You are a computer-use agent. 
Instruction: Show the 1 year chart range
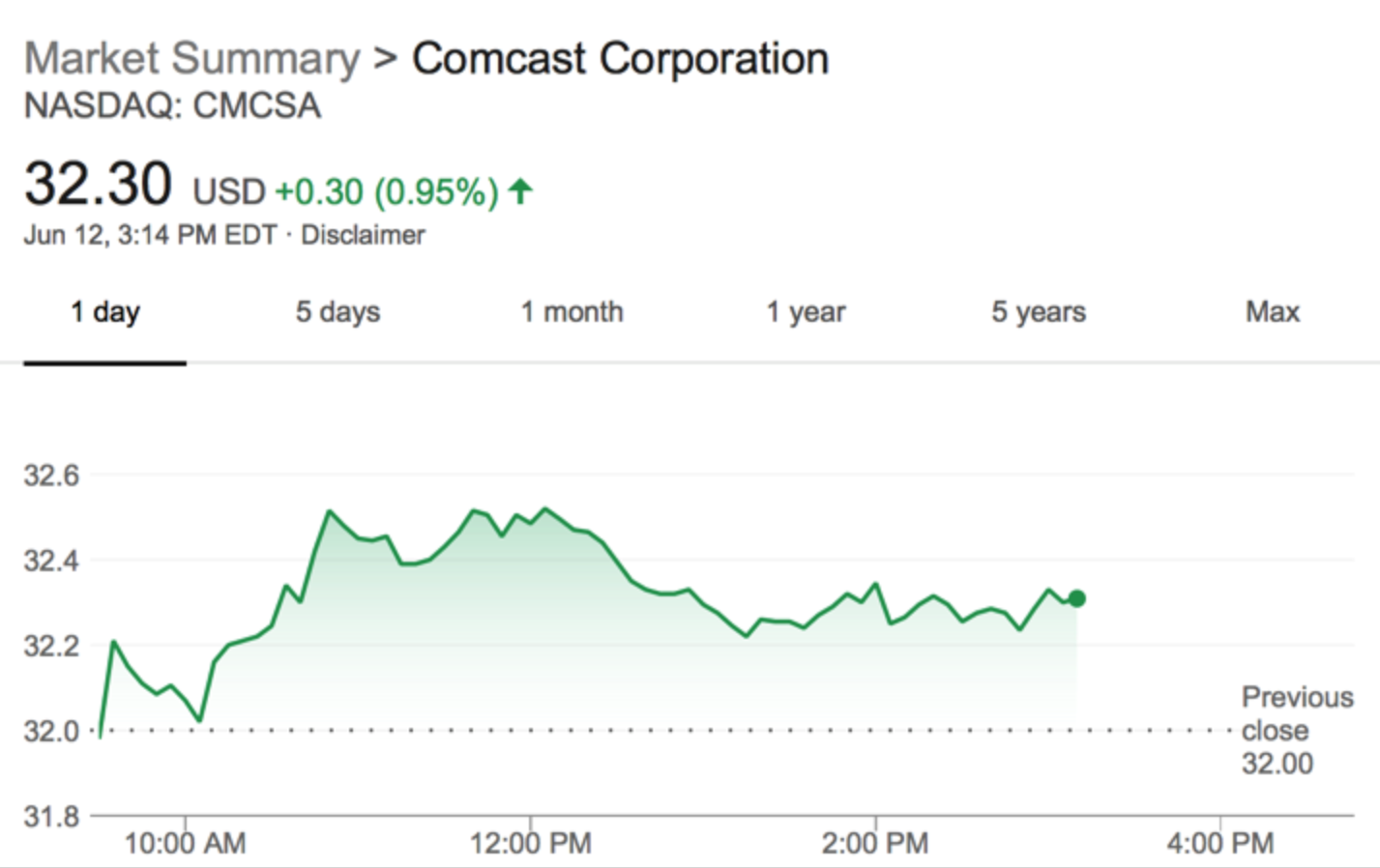coord(806,312)
